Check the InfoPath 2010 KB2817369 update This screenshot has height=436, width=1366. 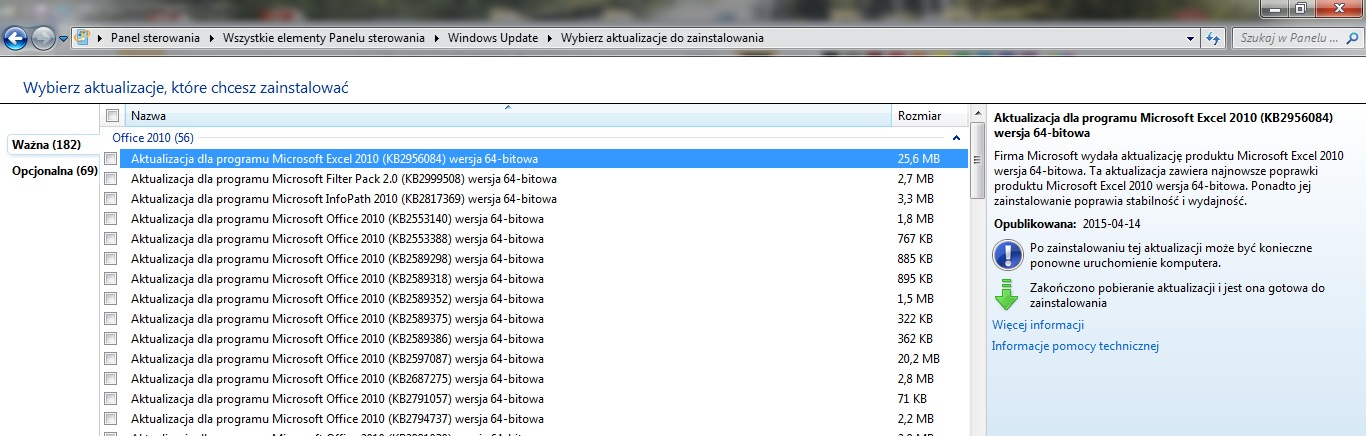(x=111, y=198)
